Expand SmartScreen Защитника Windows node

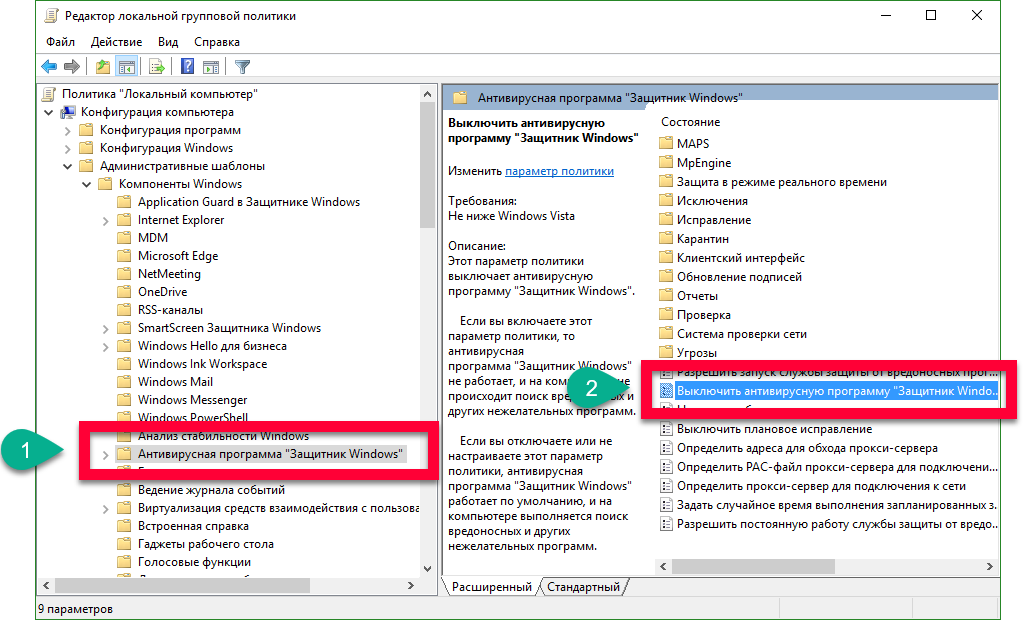tap(106, 328)
